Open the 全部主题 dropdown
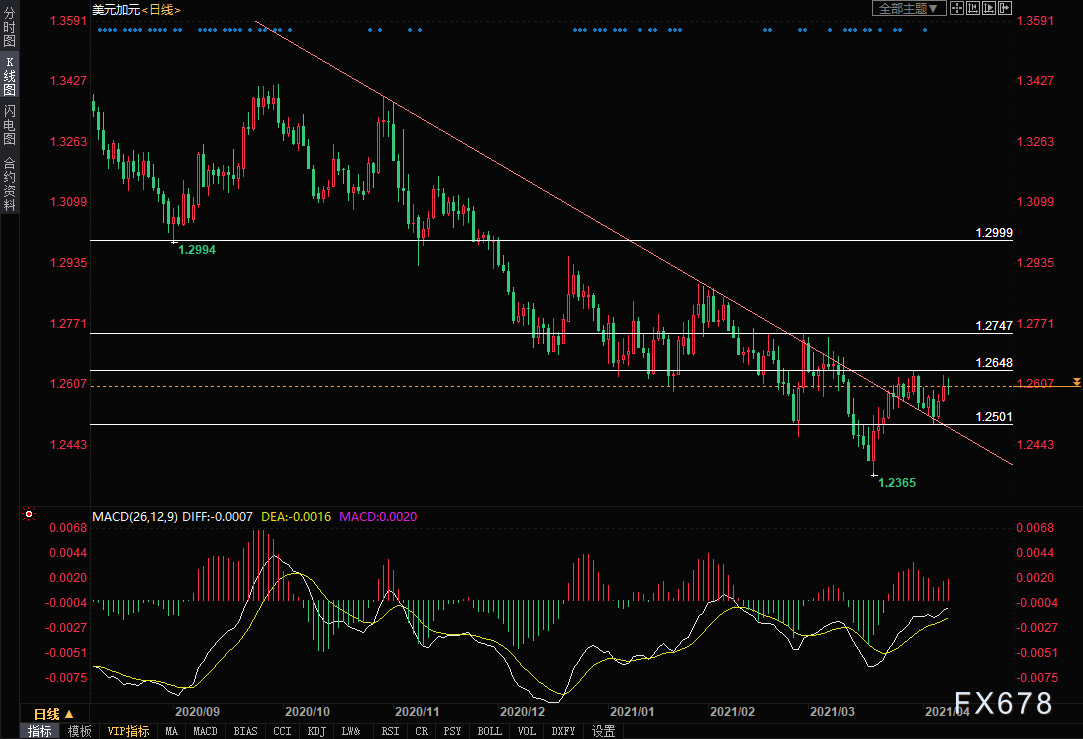1083x739 pixels. [x=908, y=9]
